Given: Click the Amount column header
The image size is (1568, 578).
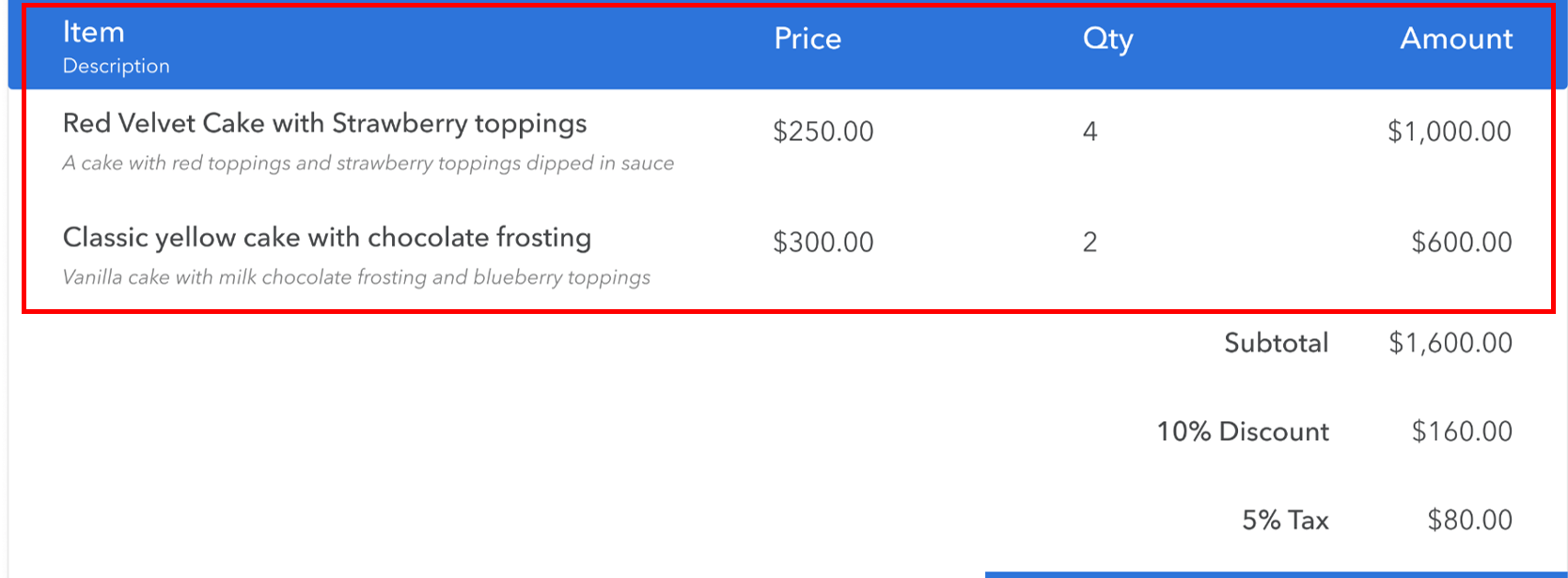Looking at the screenshot, I should click(x=1456, y=39).
